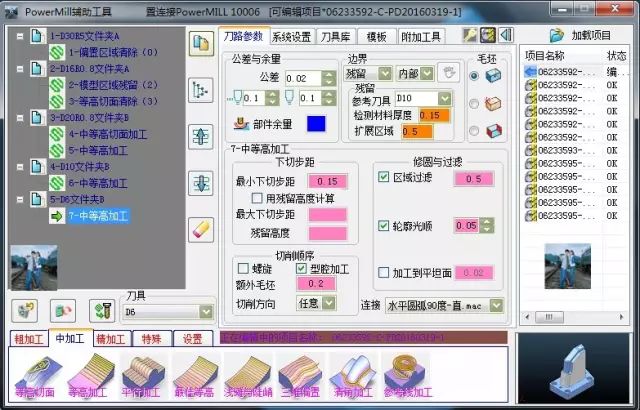Click the second icon in bottom-left row
Viewport: 640px width, 410px height.
click(x=63, y=311)
